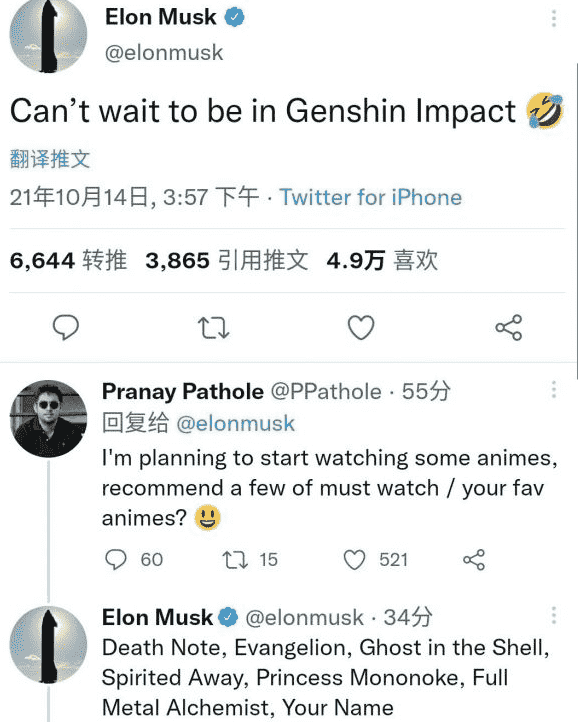578x722 pixels.
Task: Open Pranay Pathole's profile photo
Action: (48, 419)
